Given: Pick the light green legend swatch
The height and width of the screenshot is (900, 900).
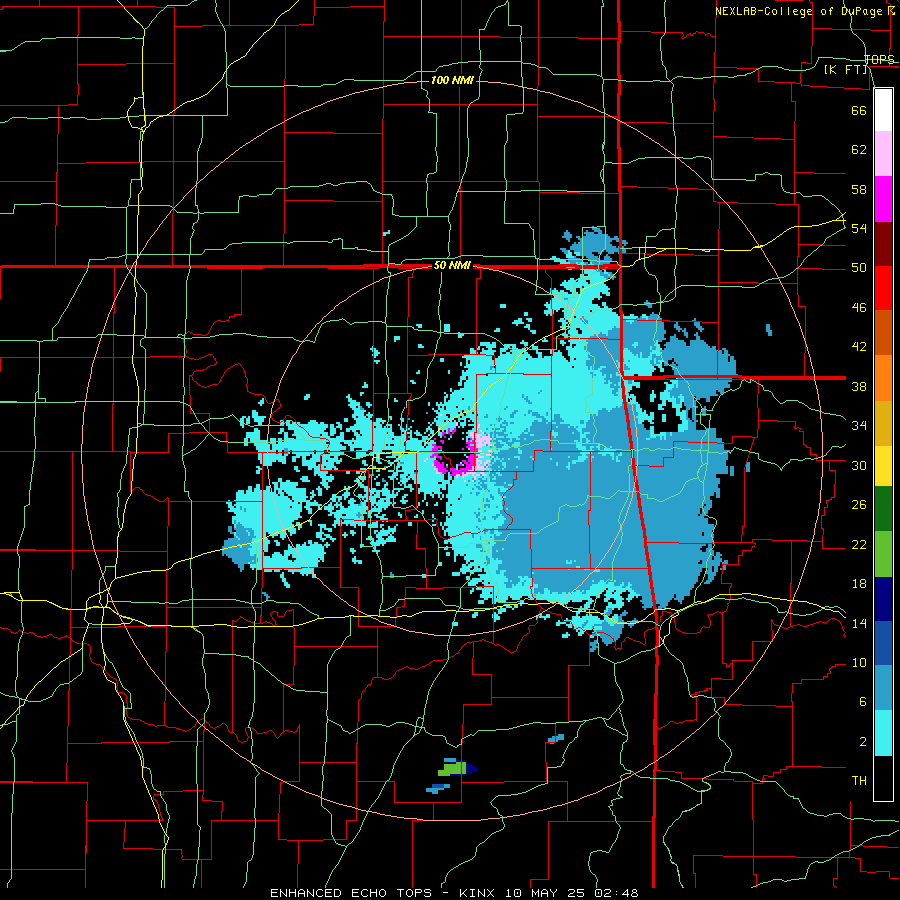Looking at the screenshot, I should tap(883, 554).
